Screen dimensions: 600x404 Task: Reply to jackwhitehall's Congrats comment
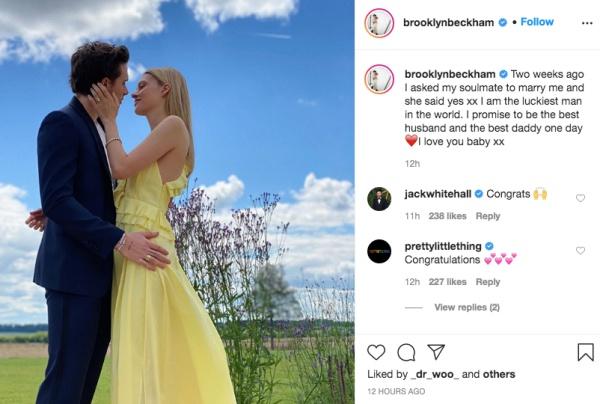pos(488,216)
